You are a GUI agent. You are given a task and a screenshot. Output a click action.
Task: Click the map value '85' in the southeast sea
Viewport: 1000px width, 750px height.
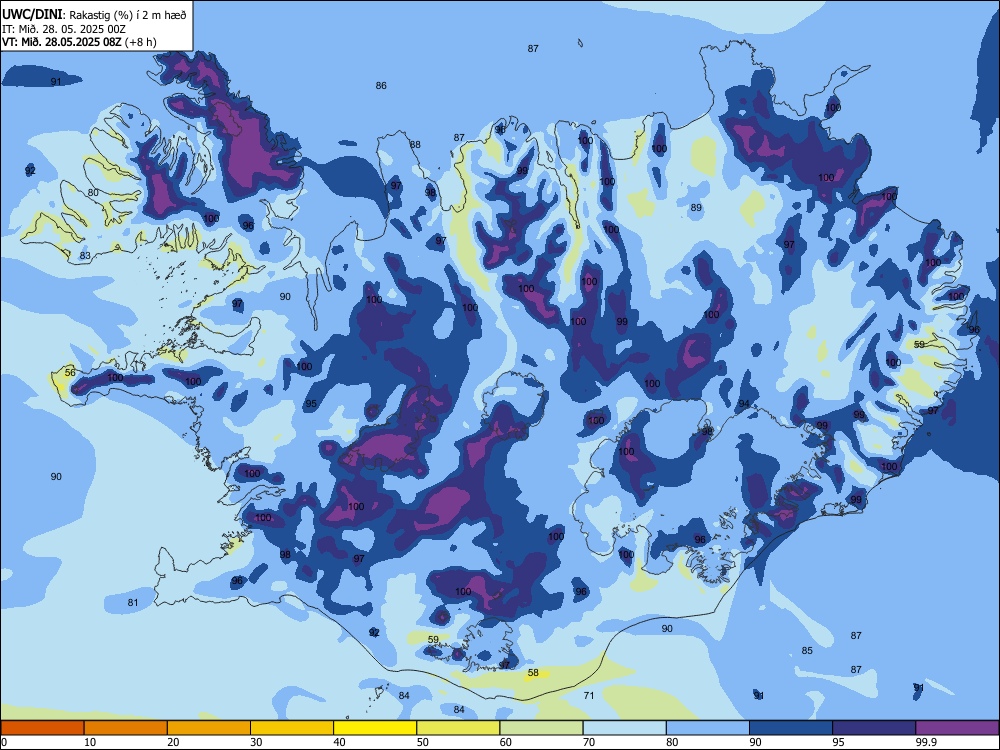tap(807, 651)
